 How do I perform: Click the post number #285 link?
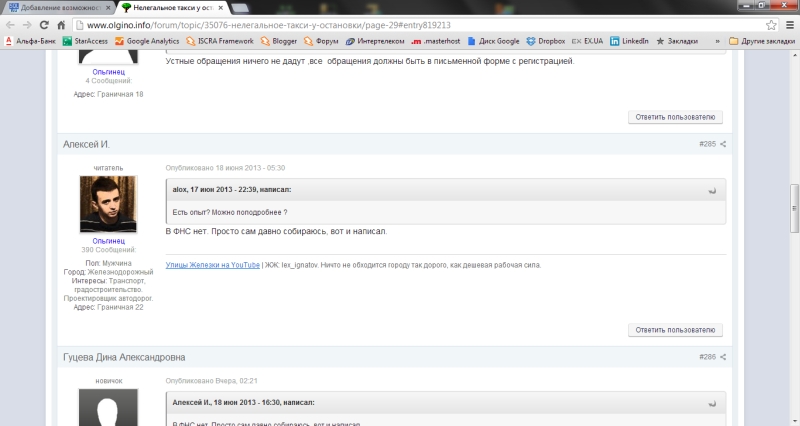pos(707,145)
